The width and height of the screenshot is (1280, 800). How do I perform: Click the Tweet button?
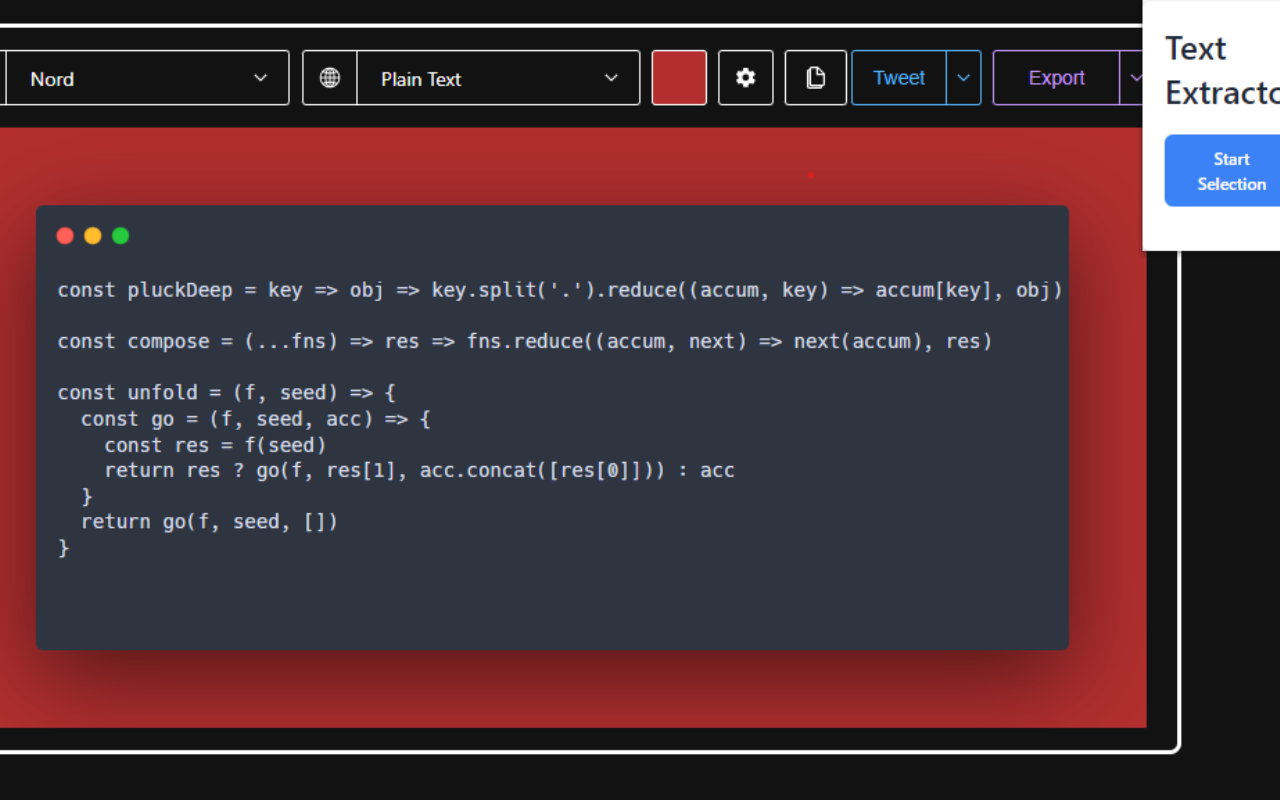tap(899, 78)
